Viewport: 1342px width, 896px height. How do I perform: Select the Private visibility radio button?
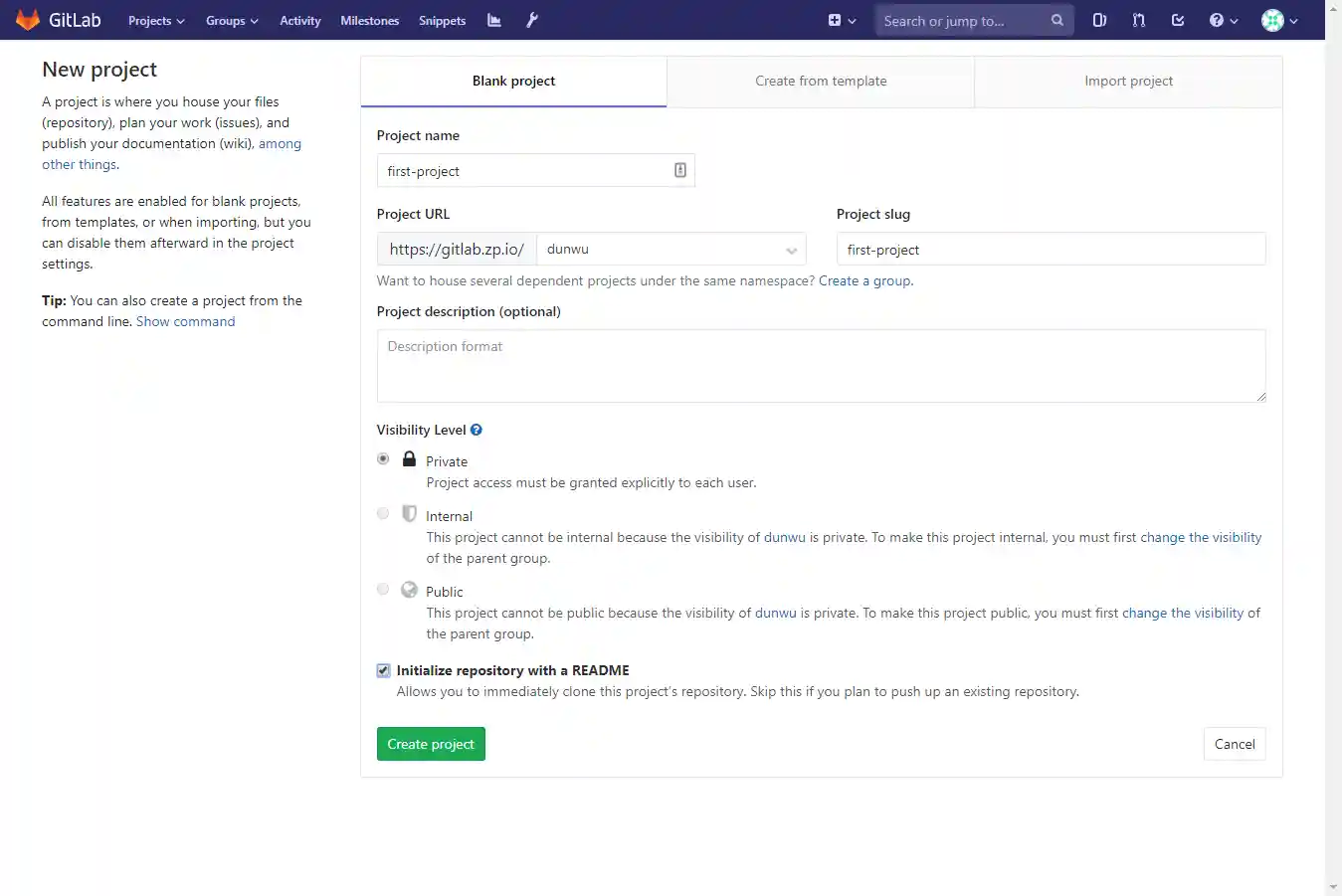(383, 459)
